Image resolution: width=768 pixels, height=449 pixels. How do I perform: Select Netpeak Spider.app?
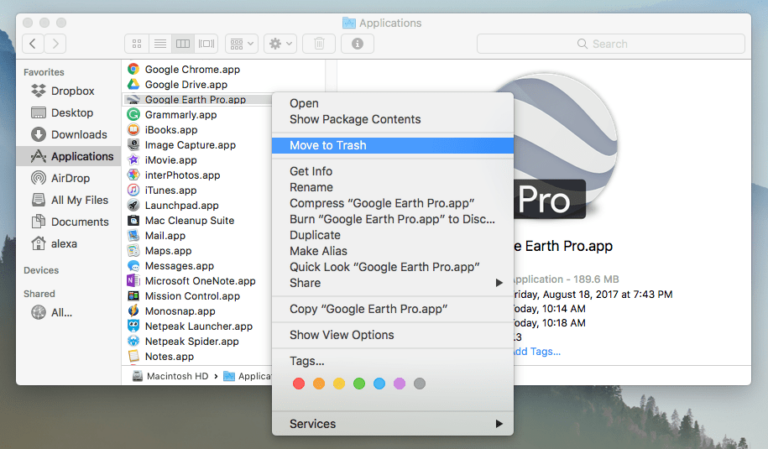pyautogui.click(x=192, y=341)
